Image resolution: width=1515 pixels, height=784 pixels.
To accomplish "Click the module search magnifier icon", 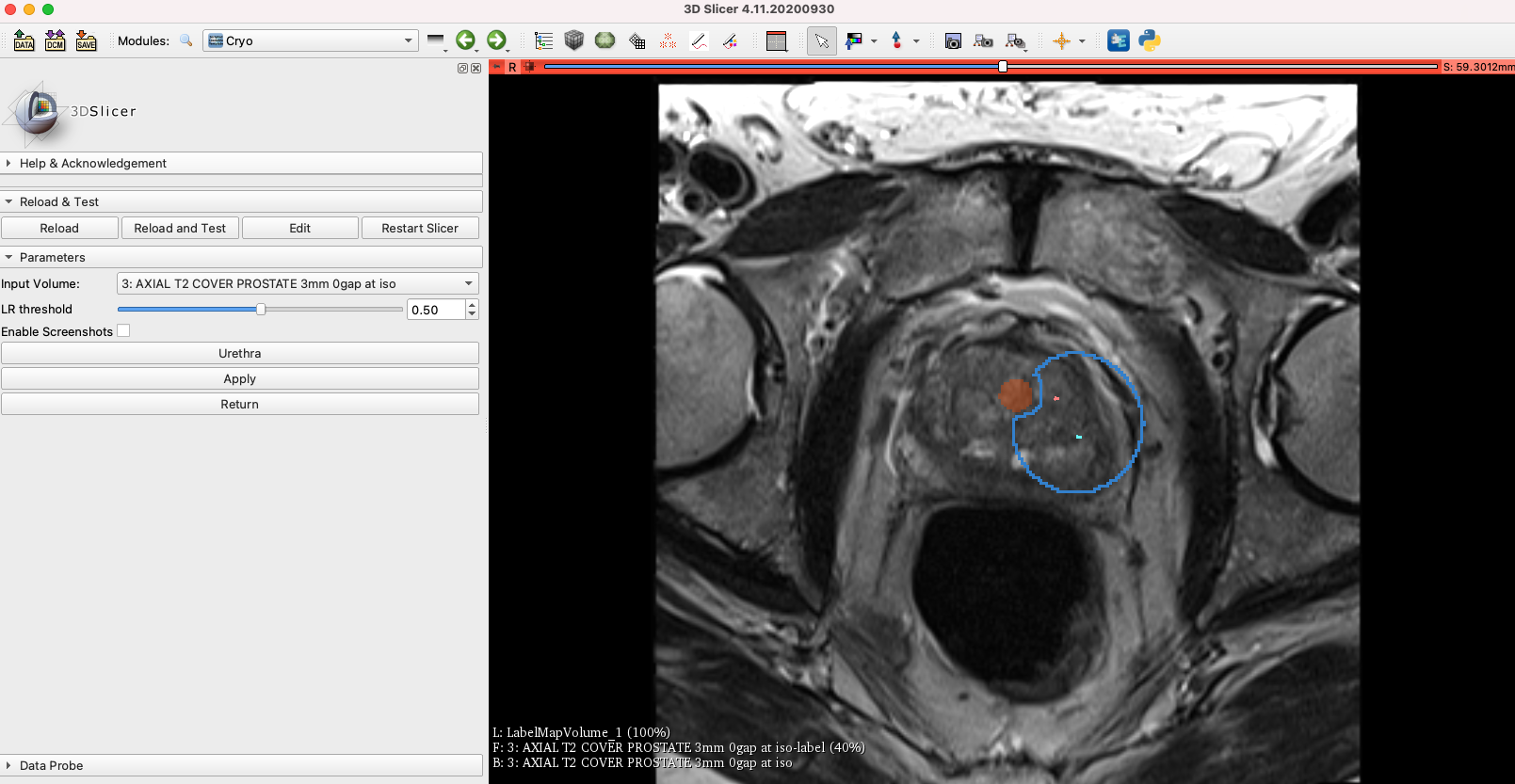I will [186, 40].
